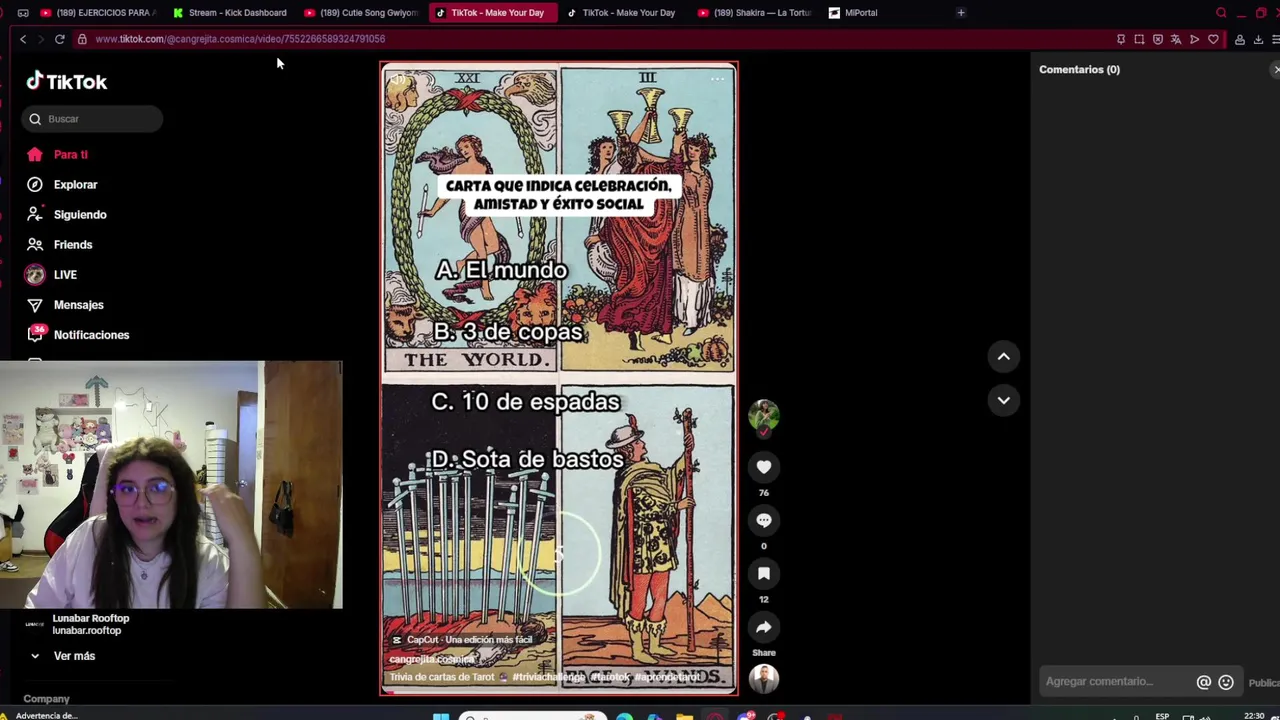Click the ad blocker shield icon
Viewport: 1280px width, 720px height.
[1158, 39]
